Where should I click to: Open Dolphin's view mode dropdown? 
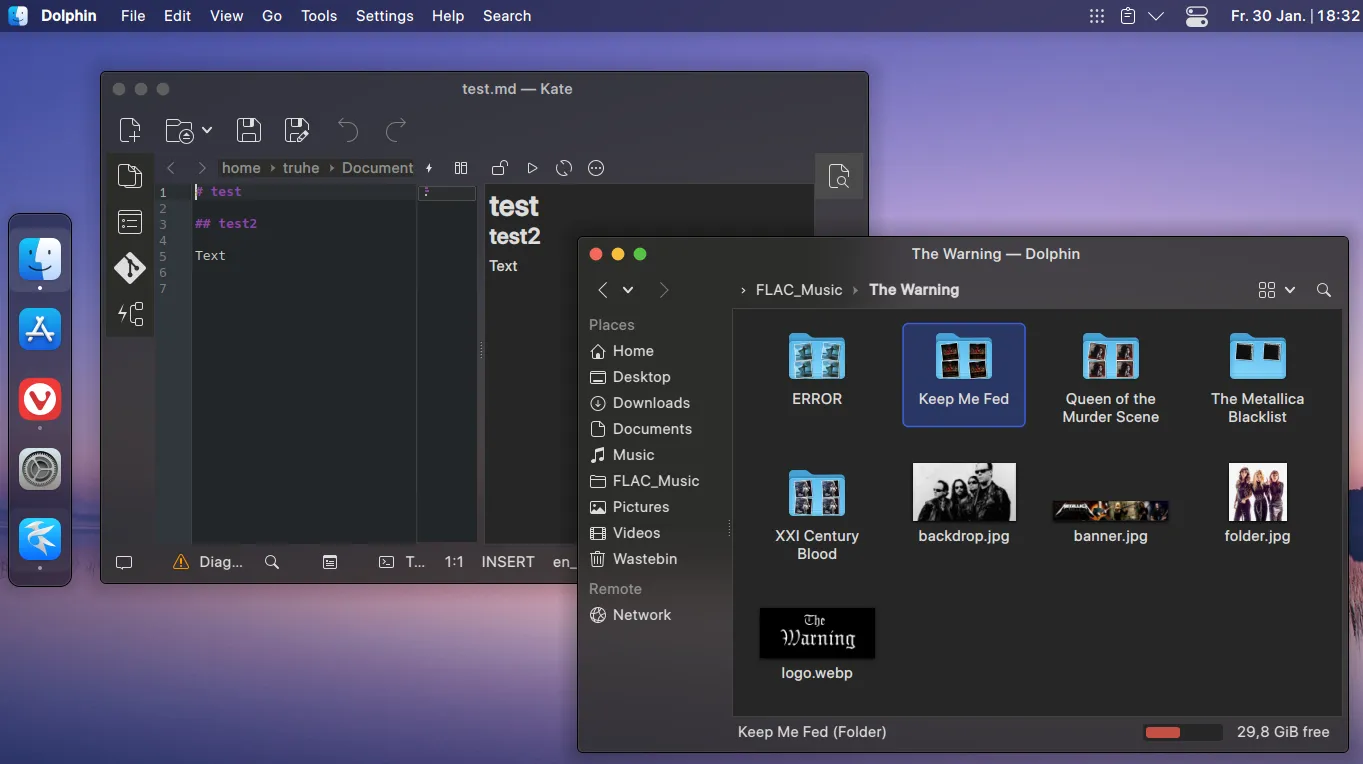(1276, 290)
